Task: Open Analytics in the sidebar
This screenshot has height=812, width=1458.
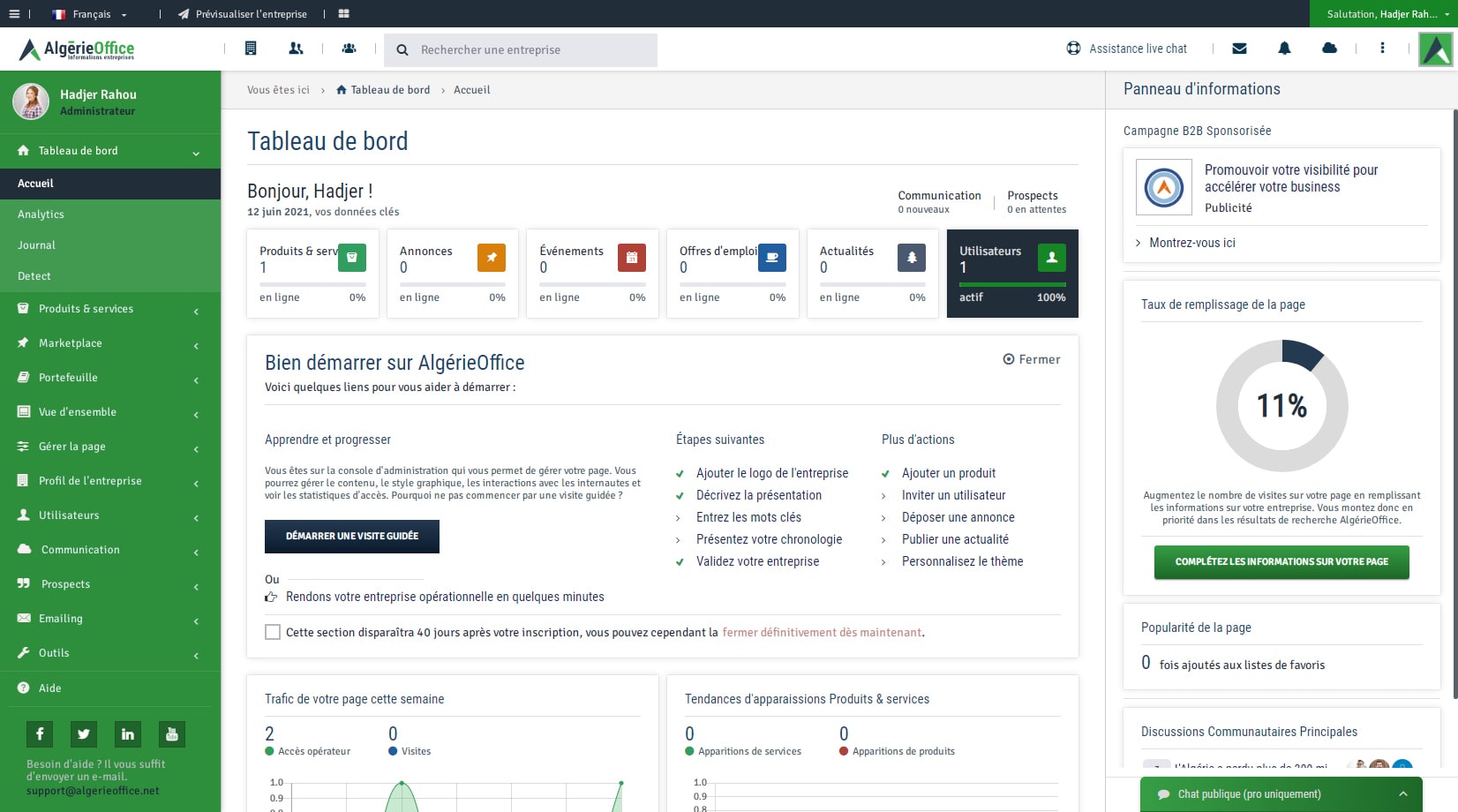Action: coord(41,214)
